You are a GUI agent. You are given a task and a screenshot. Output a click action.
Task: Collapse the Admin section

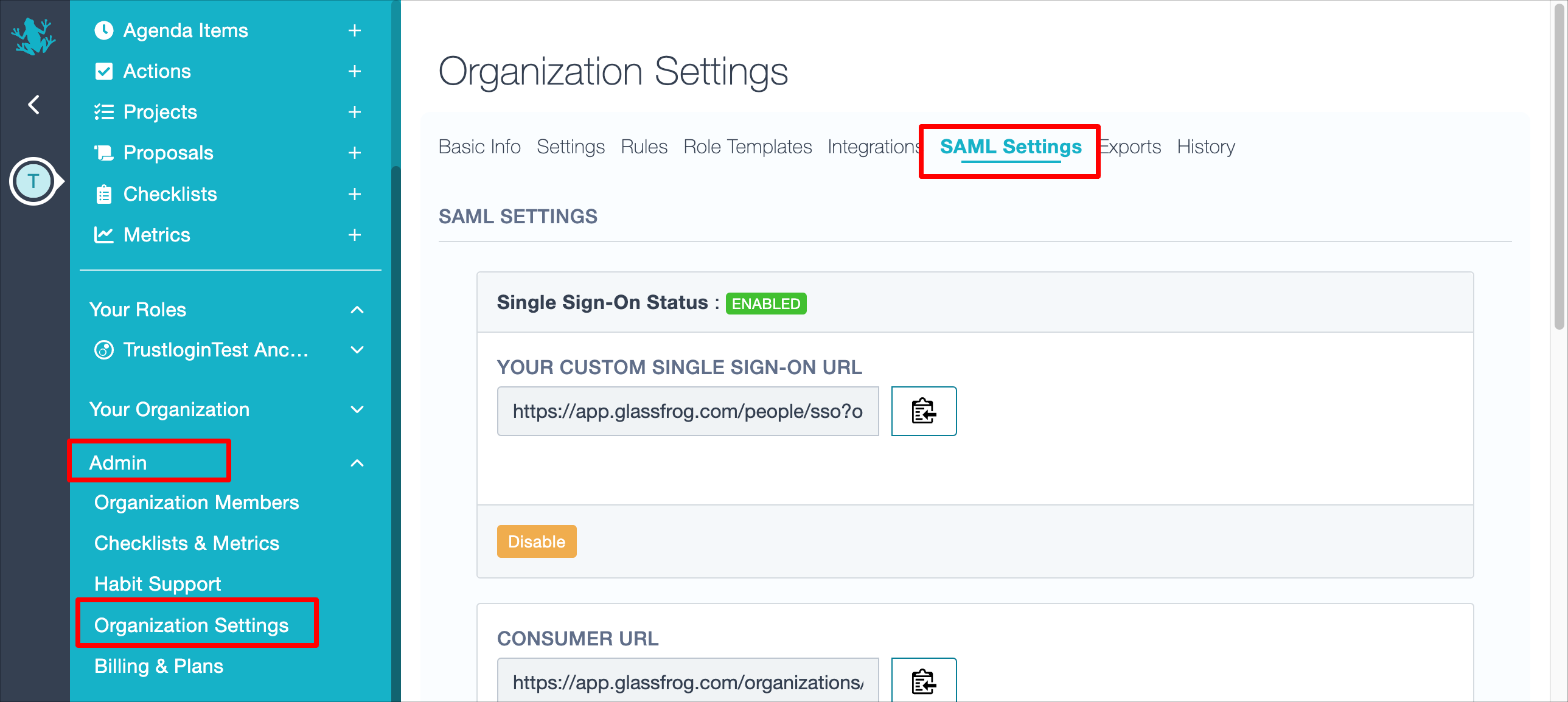[x=357, y=462]
